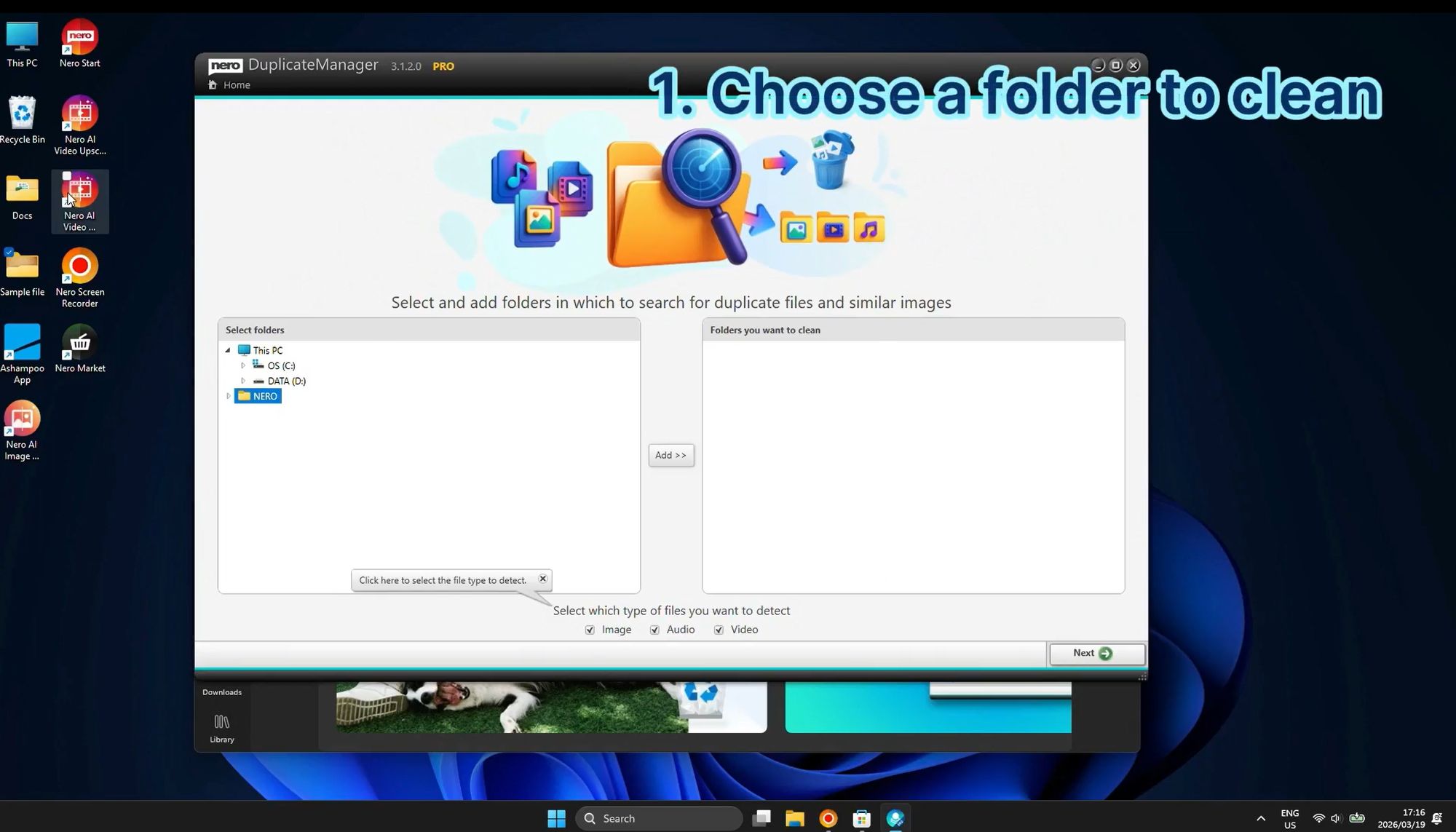Disable Audio file detection

coord(654,630)
